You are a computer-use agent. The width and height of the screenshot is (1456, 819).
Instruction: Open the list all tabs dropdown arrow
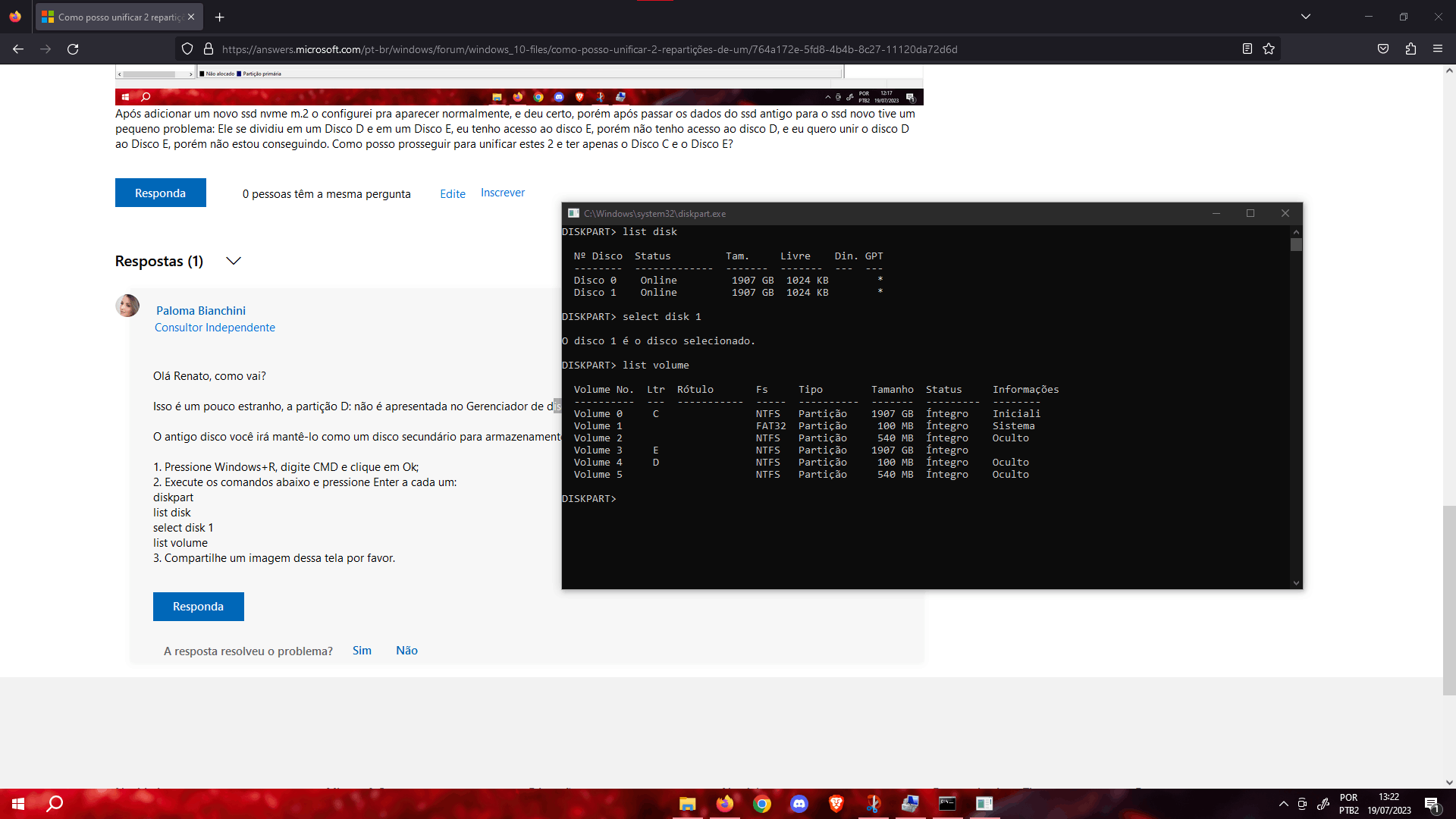tap(1306, 17)
